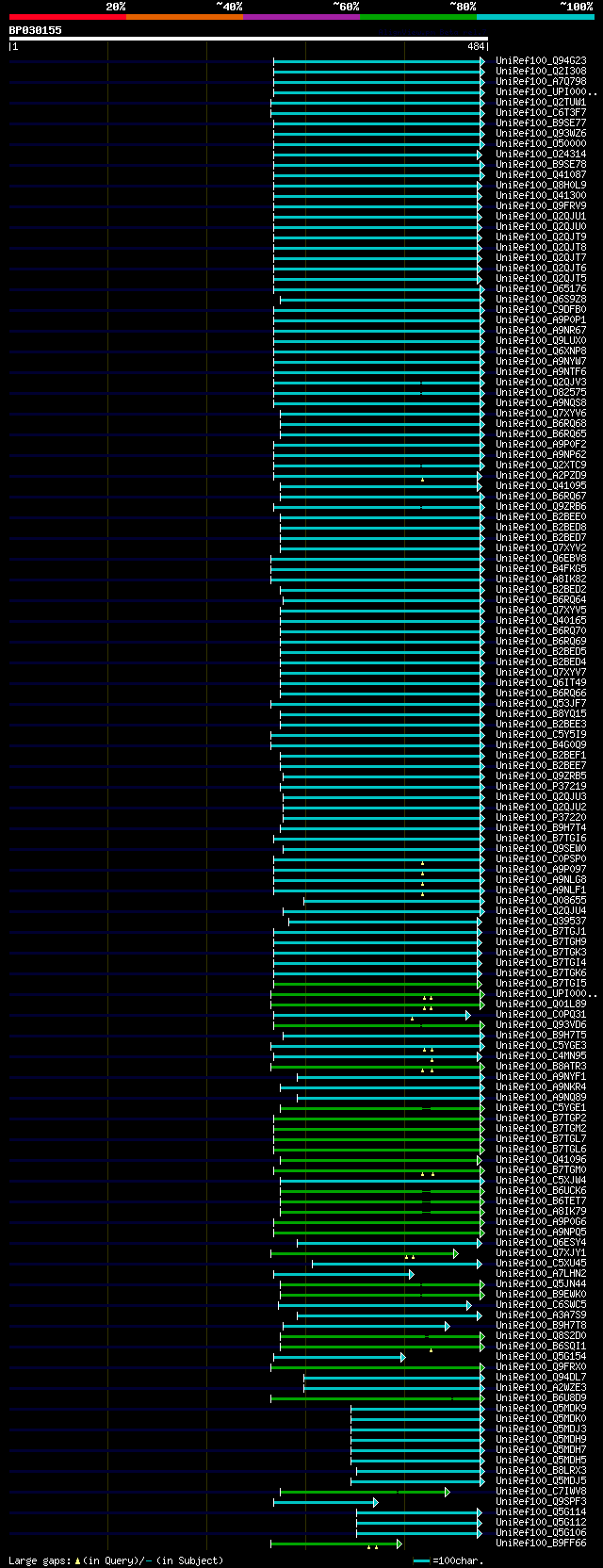This screenshot has width=603, height=1568.
Task: Click hit label UniRef100_Q01L89
Action: [541, 1004]
